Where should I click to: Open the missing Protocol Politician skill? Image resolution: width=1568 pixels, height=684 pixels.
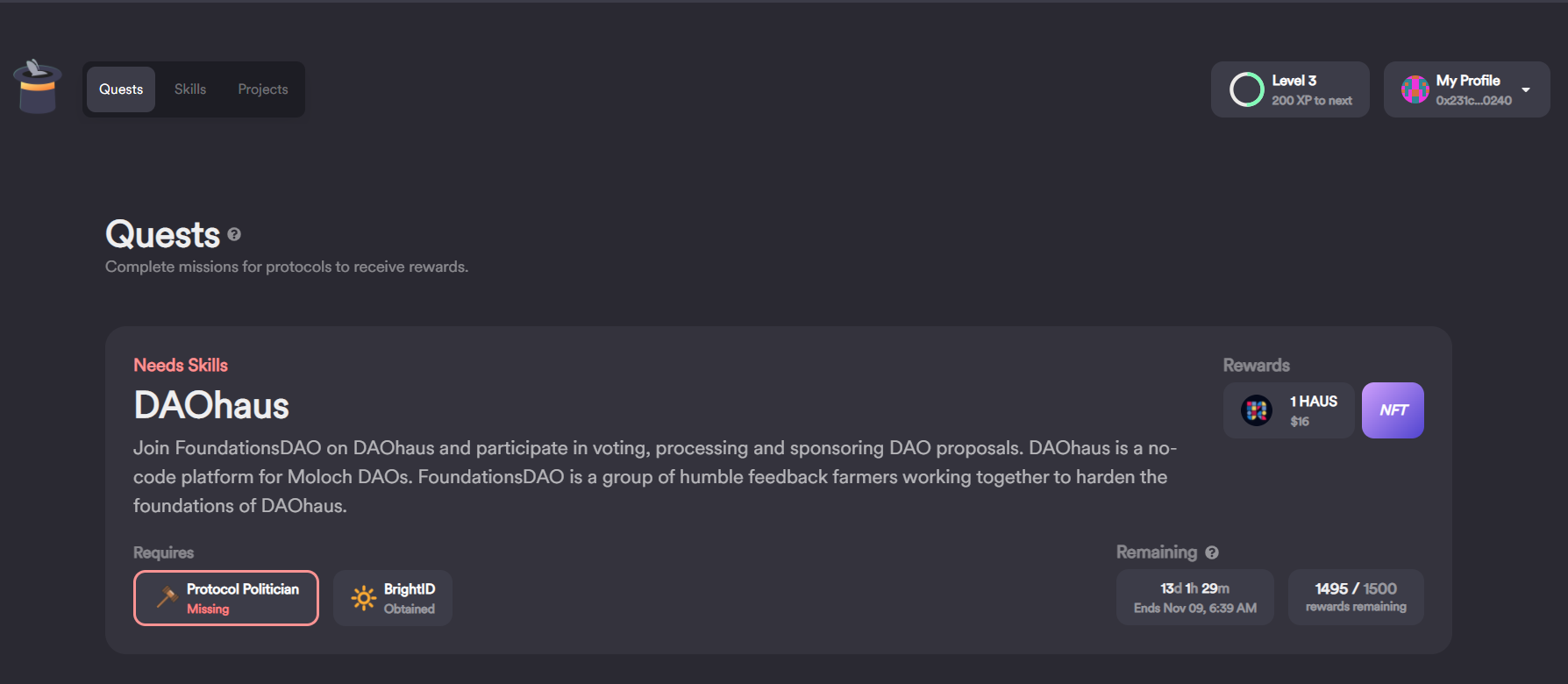point(226,598)
